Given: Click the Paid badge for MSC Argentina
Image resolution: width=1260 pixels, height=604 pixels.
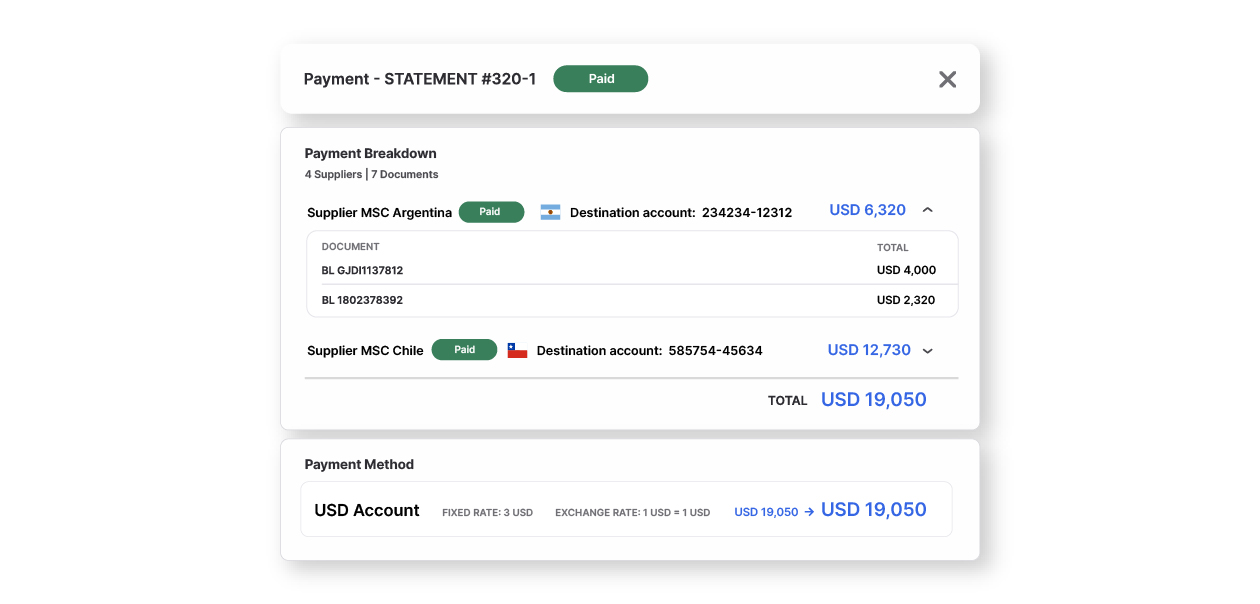Looking at the screenshot, I should [491, 212].
